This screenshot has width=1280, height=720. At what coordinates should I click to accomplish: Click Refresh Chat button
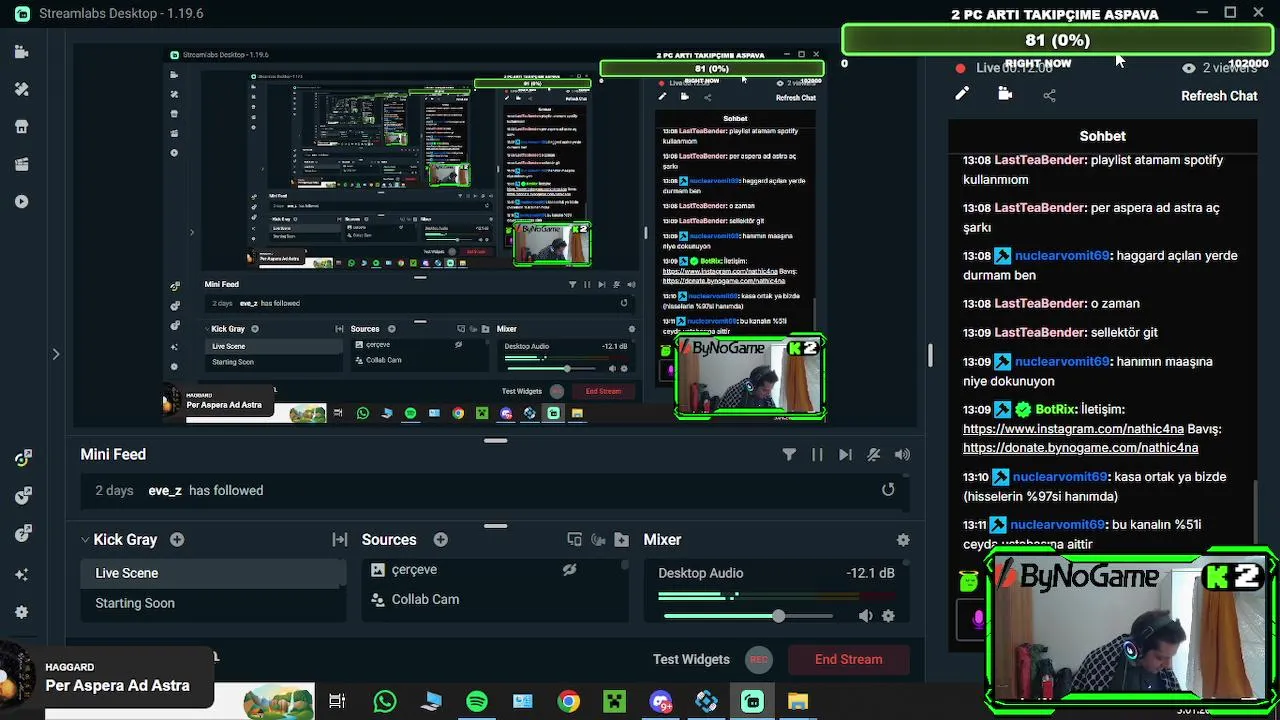[1219, 96]
